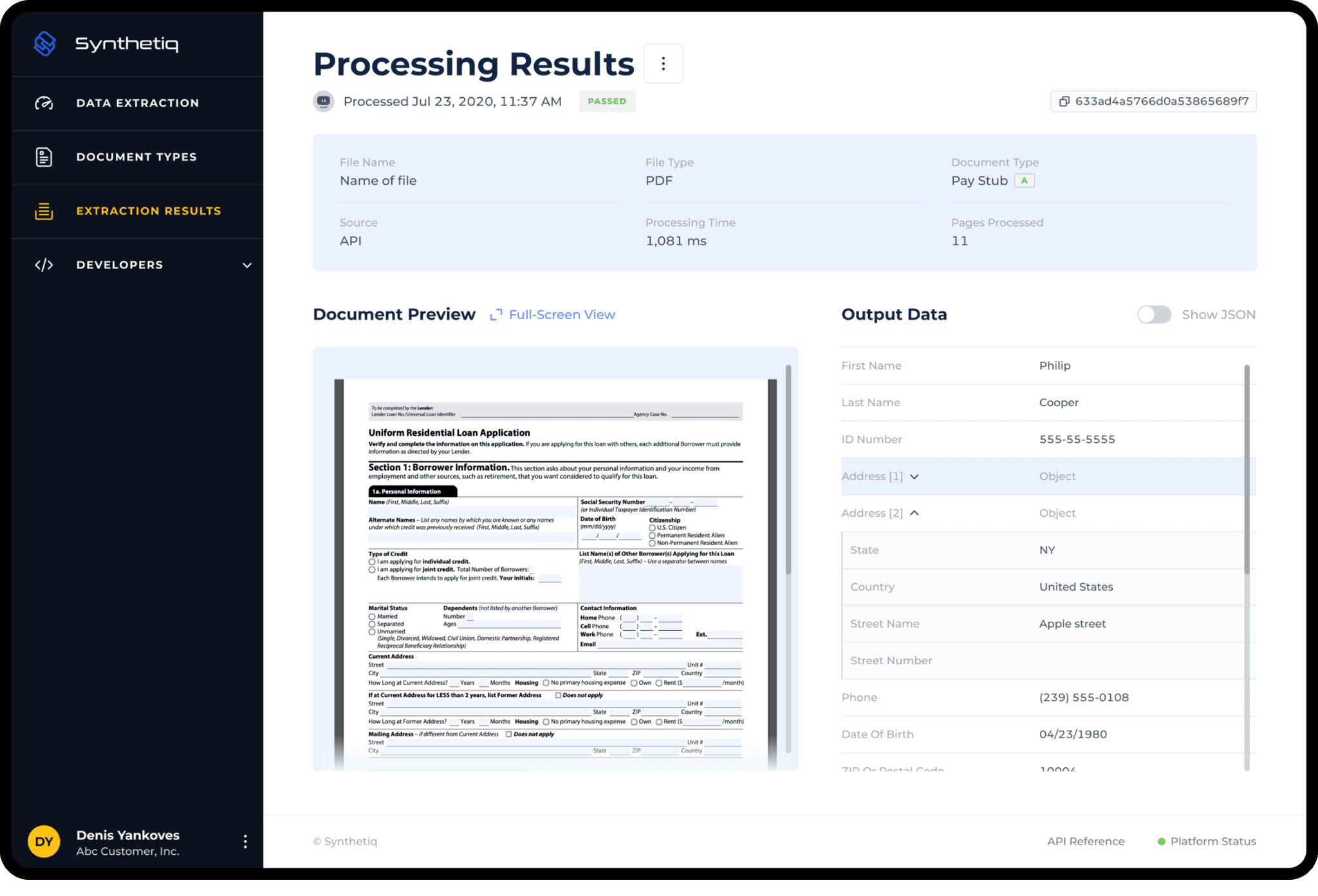Click the robot processing avatar icon
Image resolution: width=1318 pixels, height=896 pixels.
coord(324,102)
